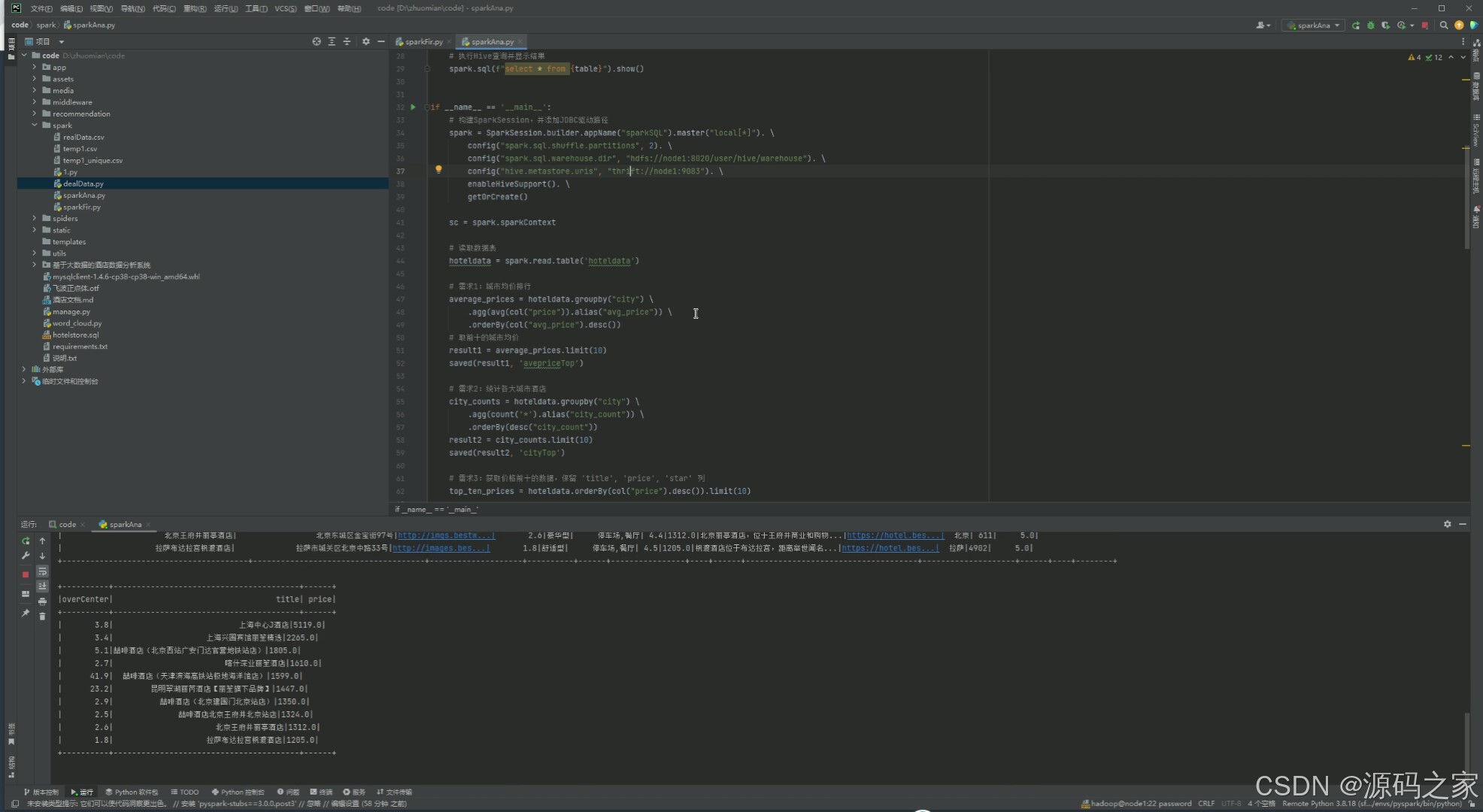Clear console output with trash icon
The height and width of the screenshot is (812, 1483).
click(x=42, y=617)
